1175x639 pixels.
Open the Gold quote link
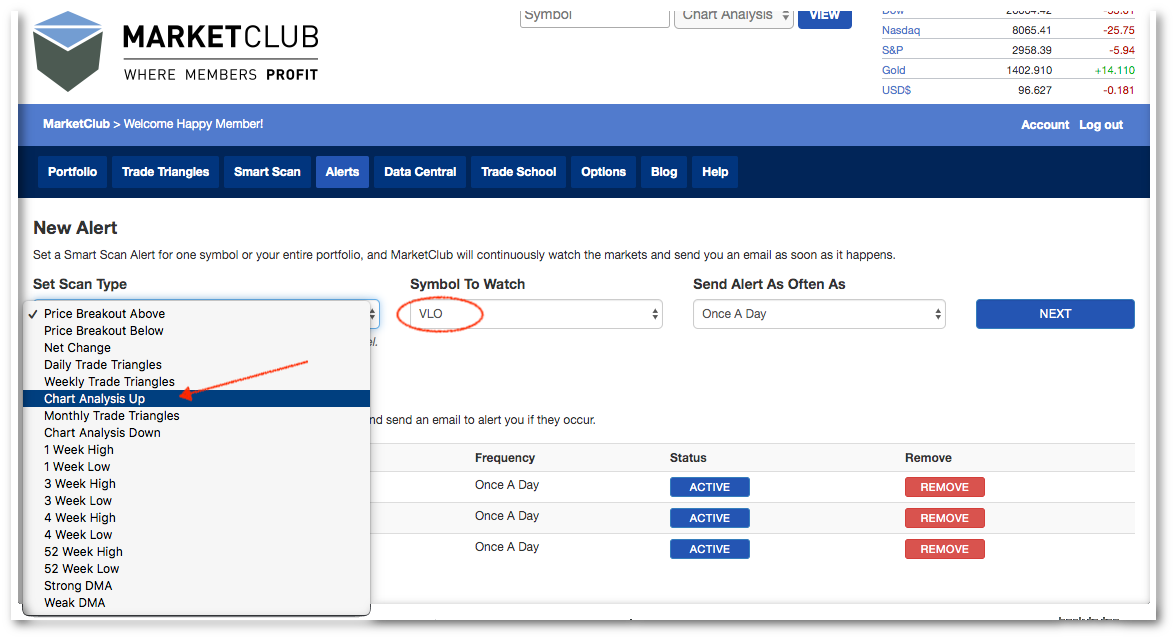point(893,70)
